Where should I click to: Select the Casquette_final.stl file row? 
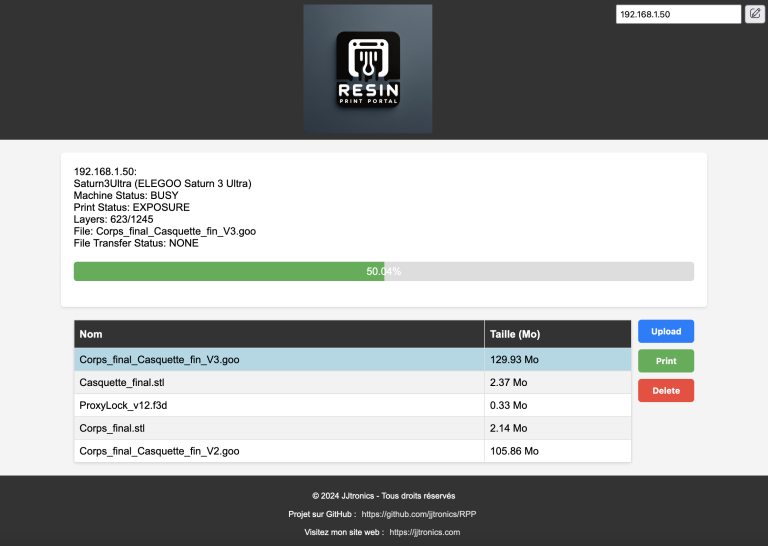coord(353,382)
